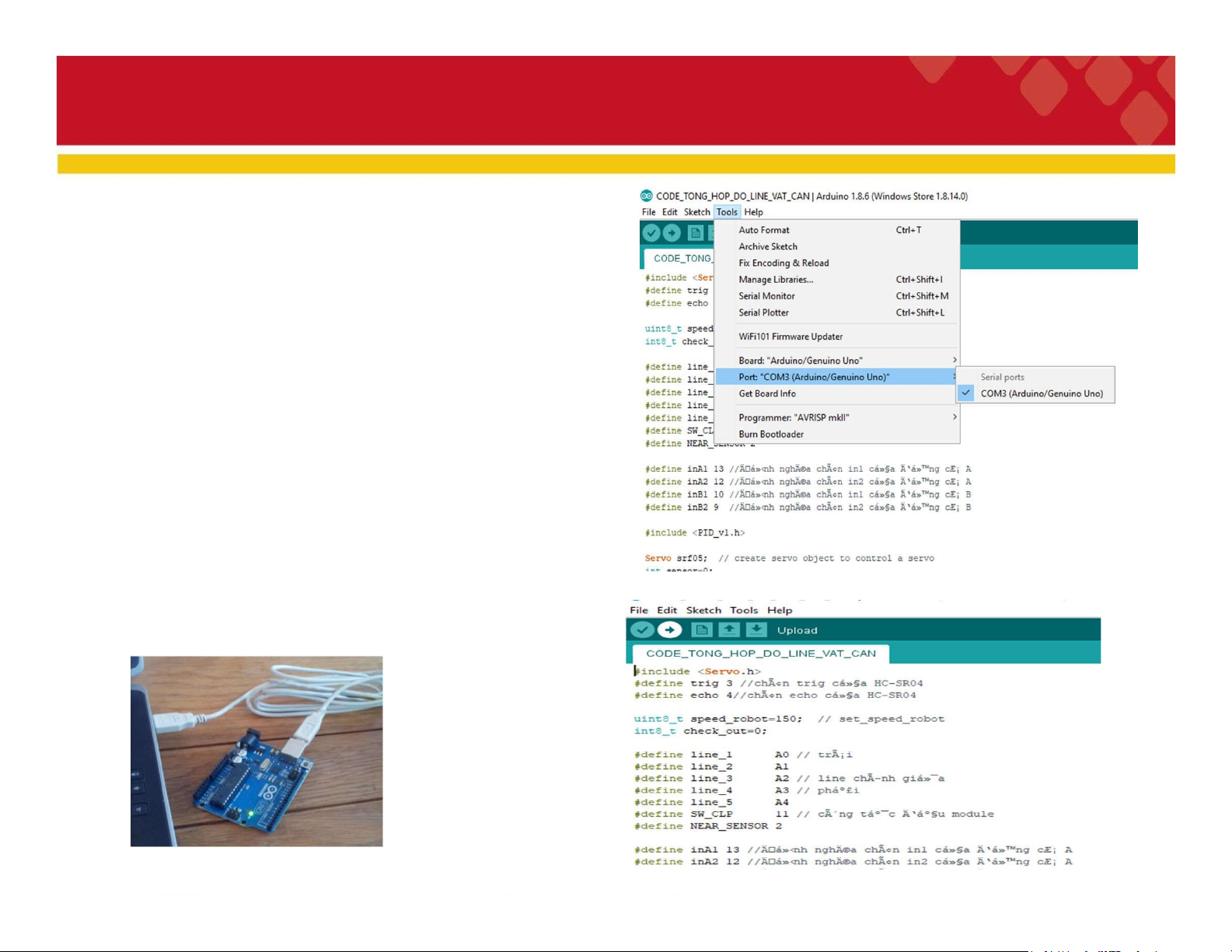Click Open (up arrow) icon in lower toolbar

pos(728,630)
